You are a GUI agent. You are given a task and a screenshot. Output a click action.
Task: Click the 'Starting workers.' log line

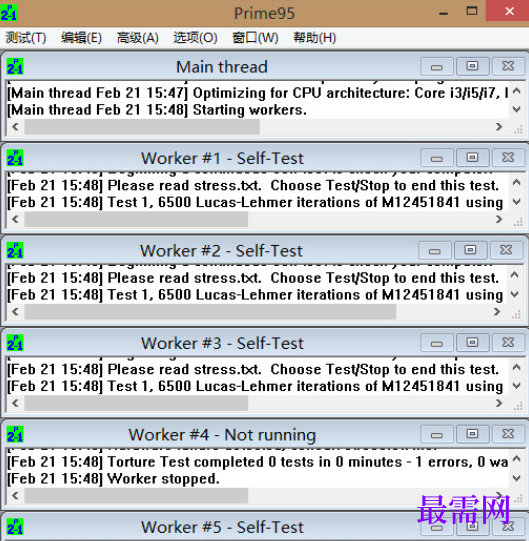[x=157, y=110]
